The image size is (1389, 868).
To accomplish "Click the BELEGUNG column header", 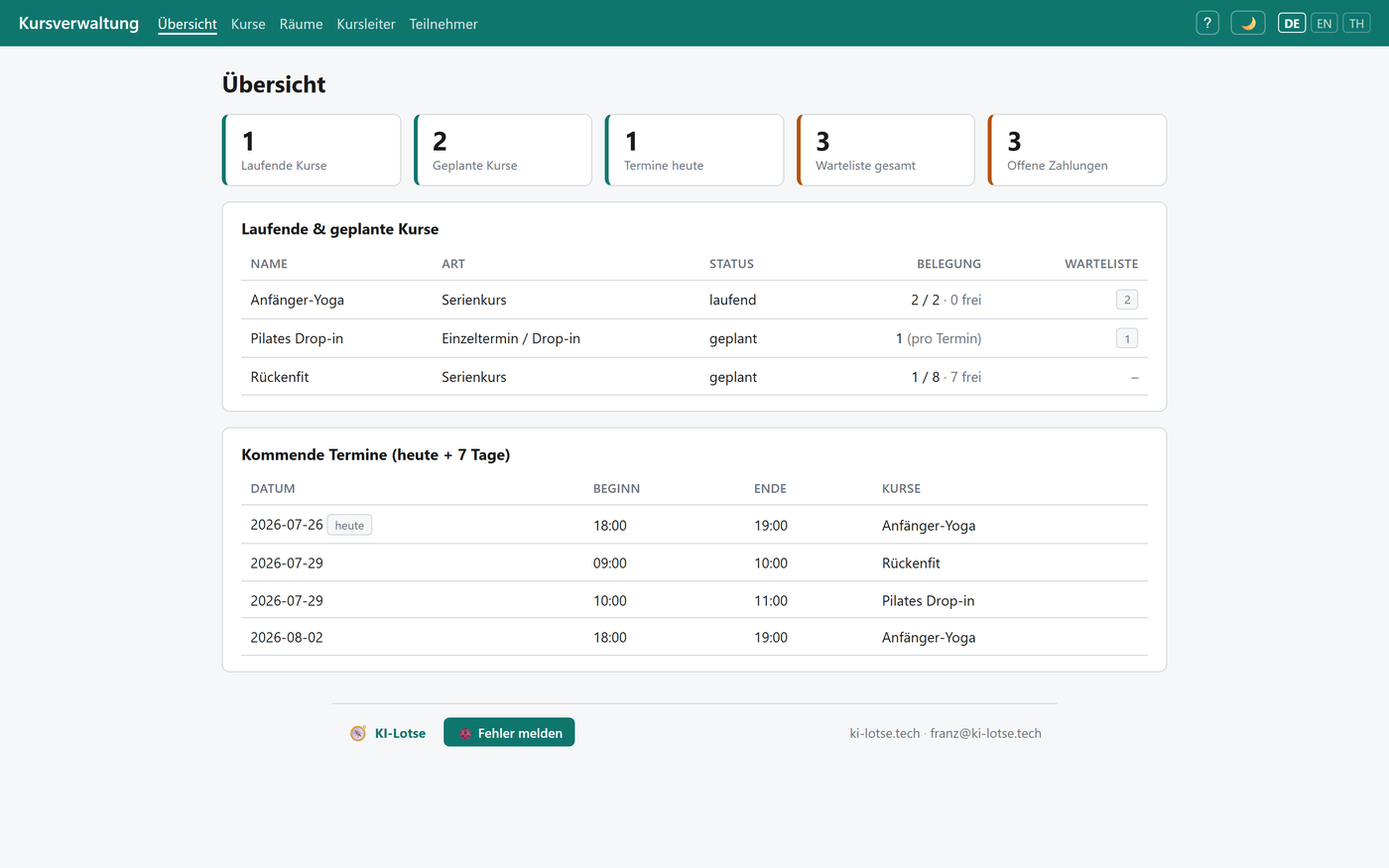I will coord(948,264).
